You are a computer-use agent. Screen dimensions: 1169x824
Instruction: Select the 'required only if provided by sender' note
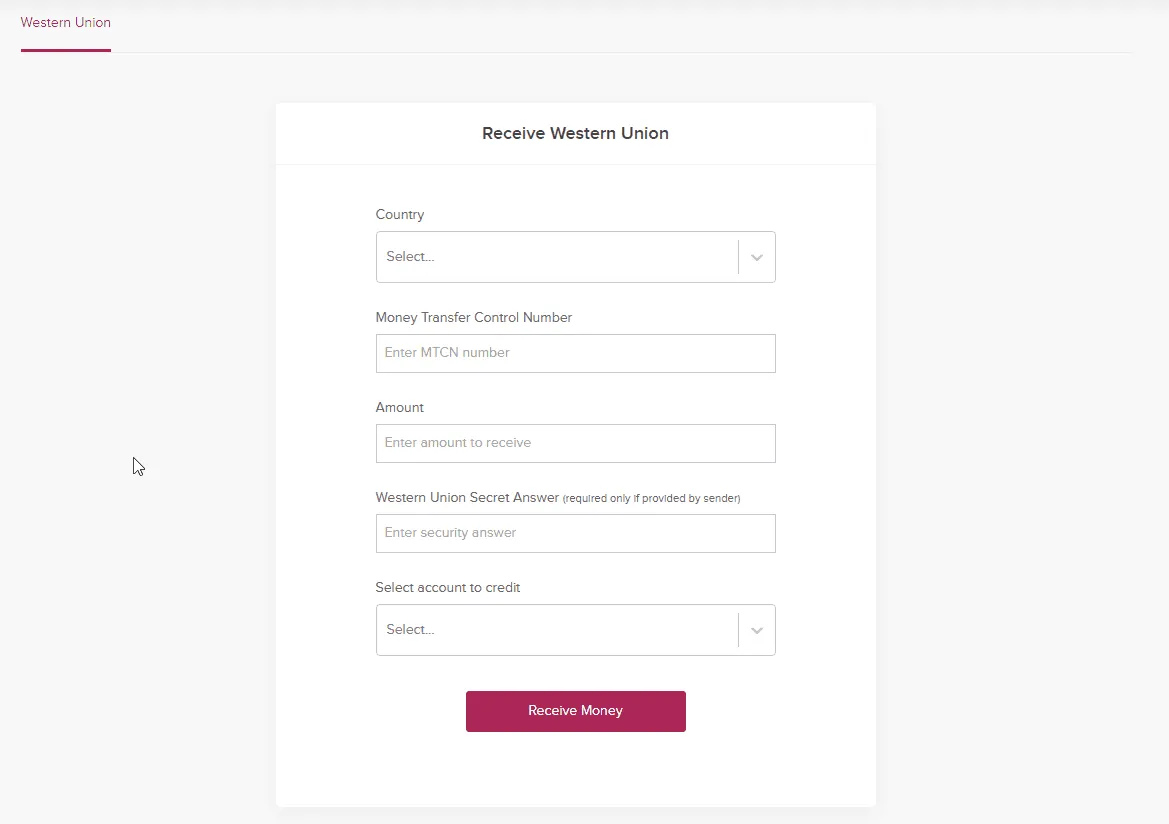pos(652,498)
